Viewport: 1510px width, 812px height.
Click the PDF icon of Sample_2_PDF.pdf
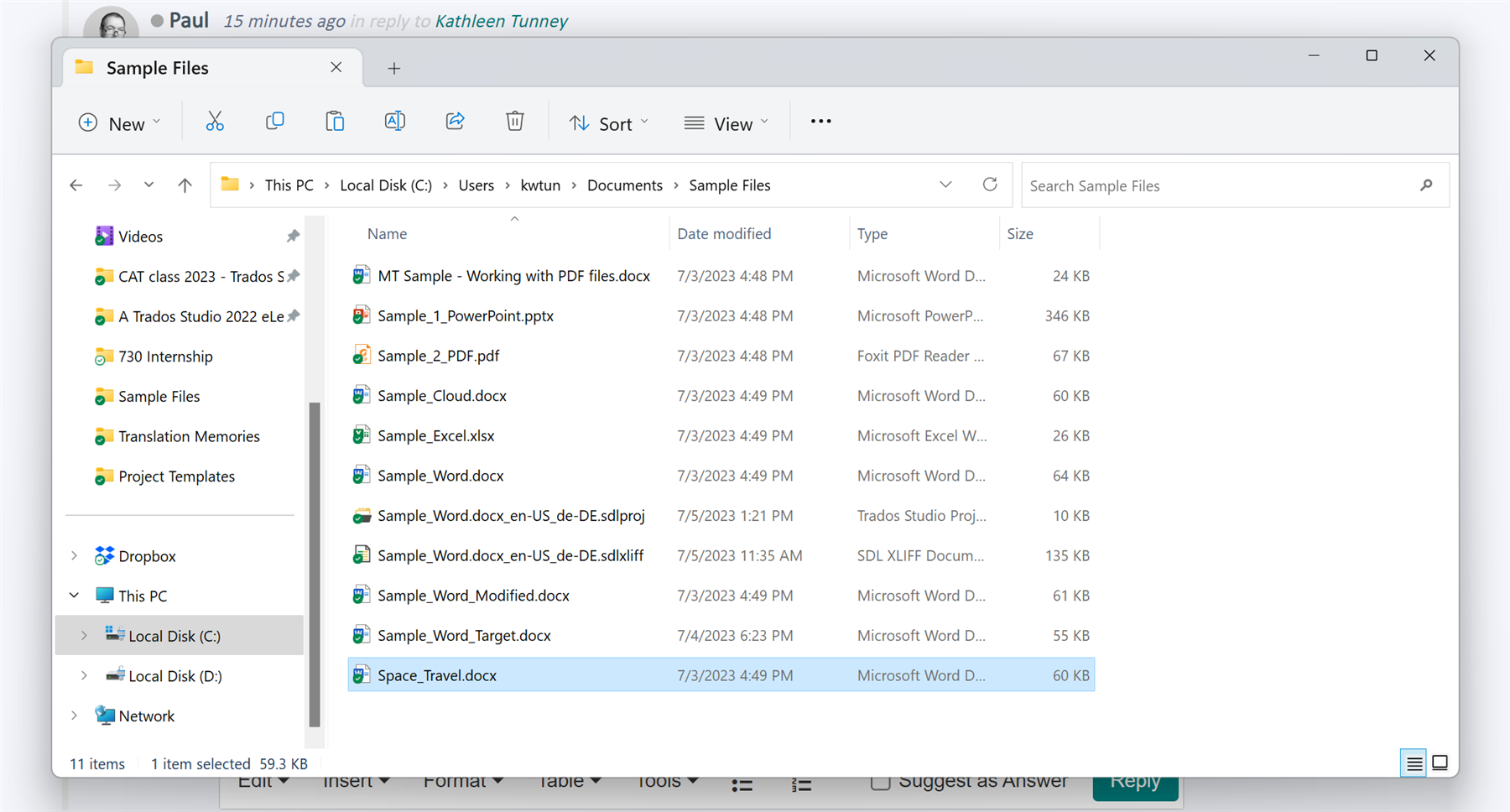pos(361,356)
